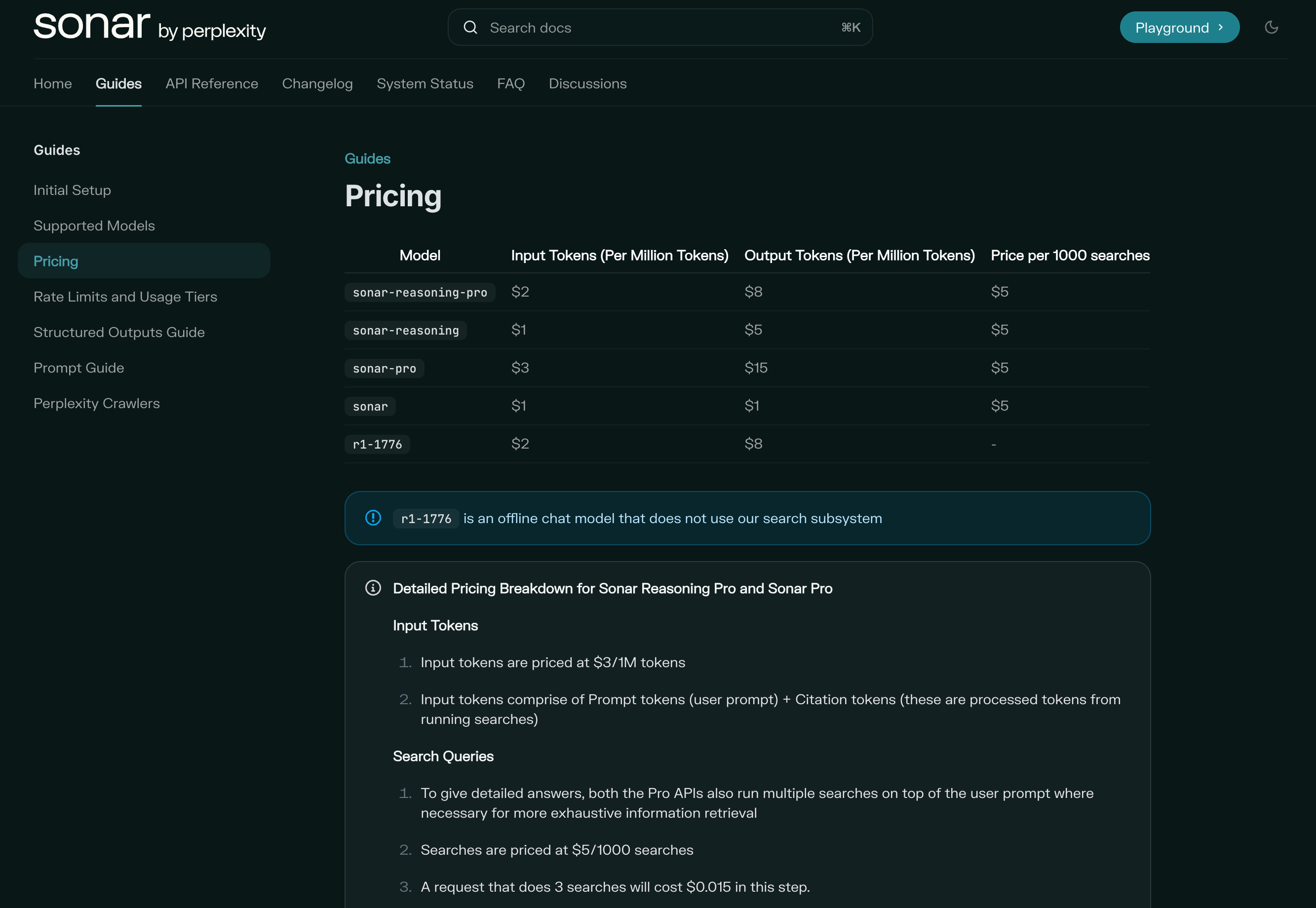The width and height of the screenshot is (1316, 908).
Task: Click the info icon beside Detailed Pricing Breakdown
Action: [373, 588]
